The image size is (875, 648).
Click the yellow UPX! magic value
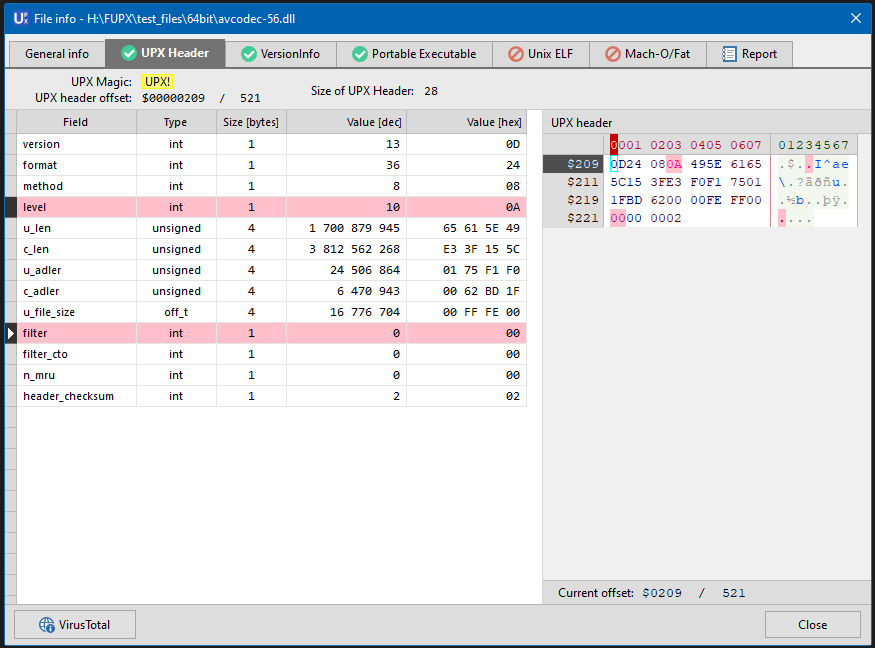(x=157, y=81)
